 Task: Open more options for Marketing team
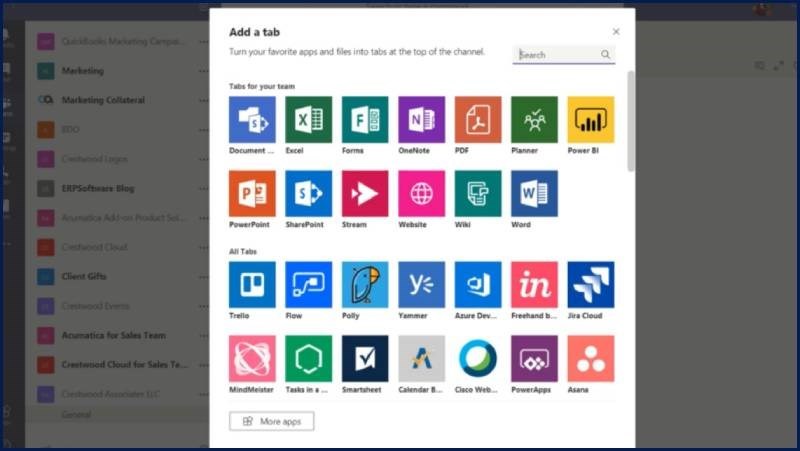coord(203,71)
